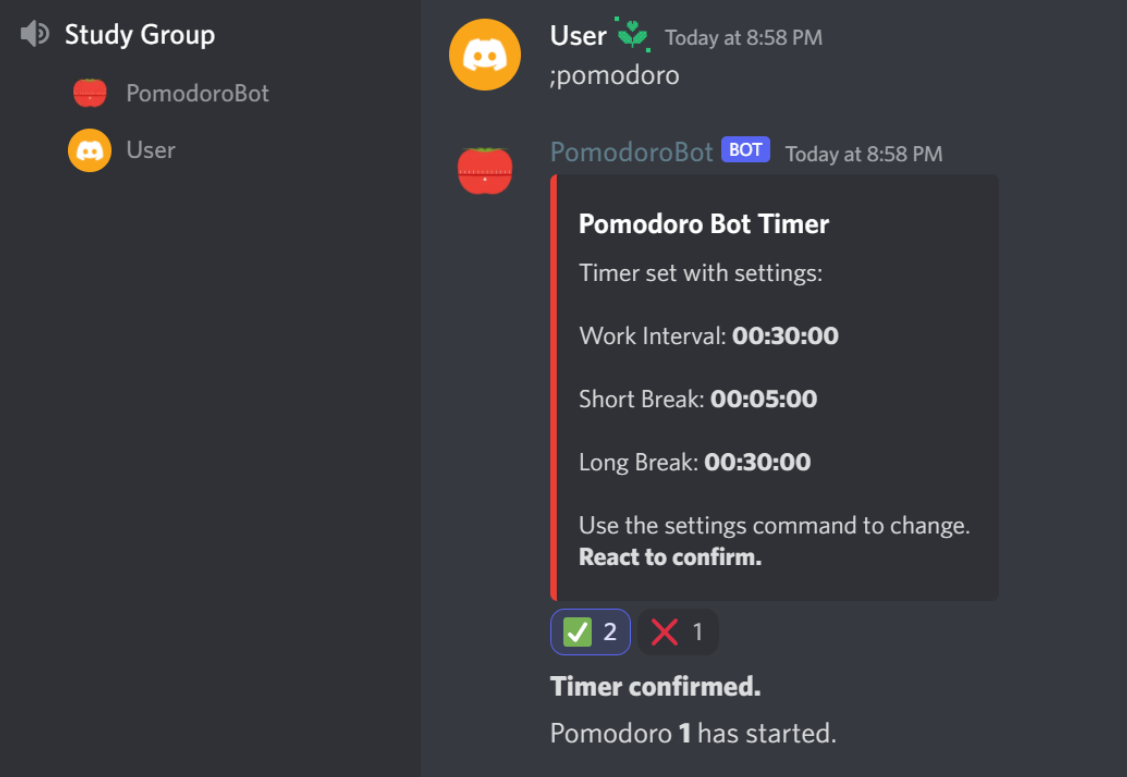Screen dimensions: 1127x777
Task: Click the BOT tag beside PomodoroBot
Action: click(x=745, y=149)
